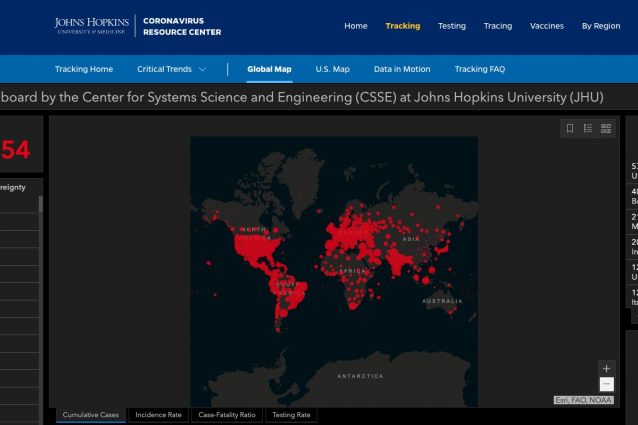Open the Tracing navigation item

coord(498,26)
